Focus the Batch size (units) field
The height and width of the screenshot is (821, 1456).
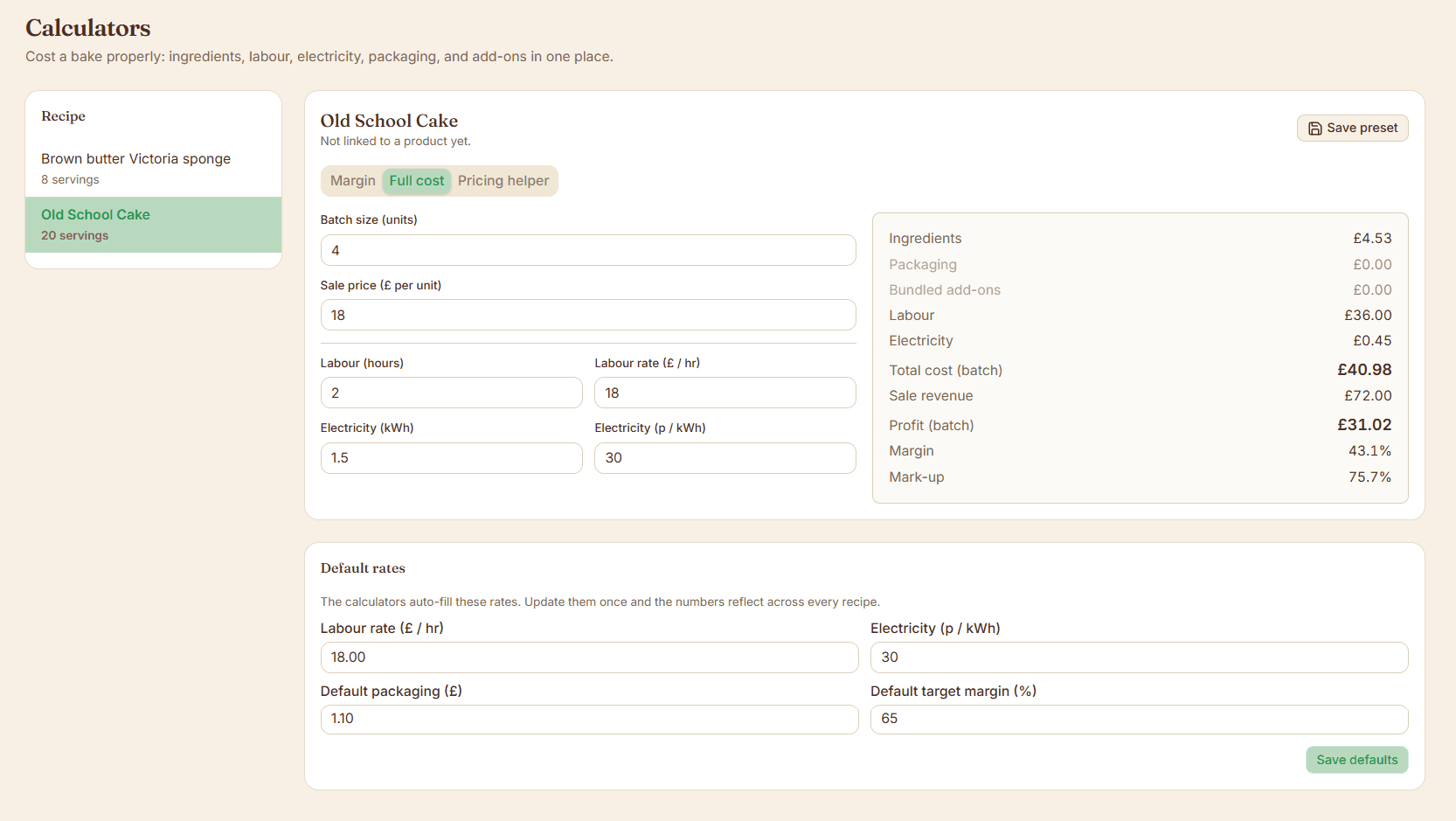click(x=588, y=250)
